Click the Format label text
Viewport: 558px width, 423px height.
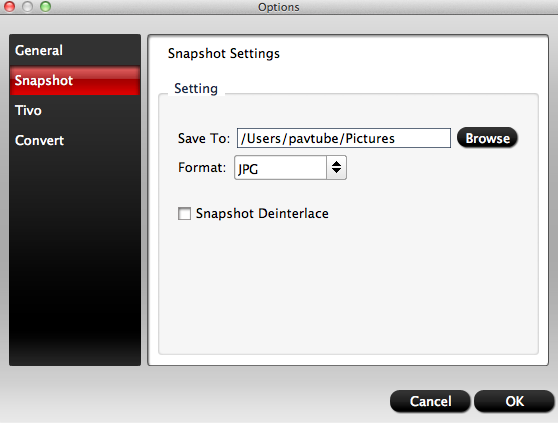202,167
